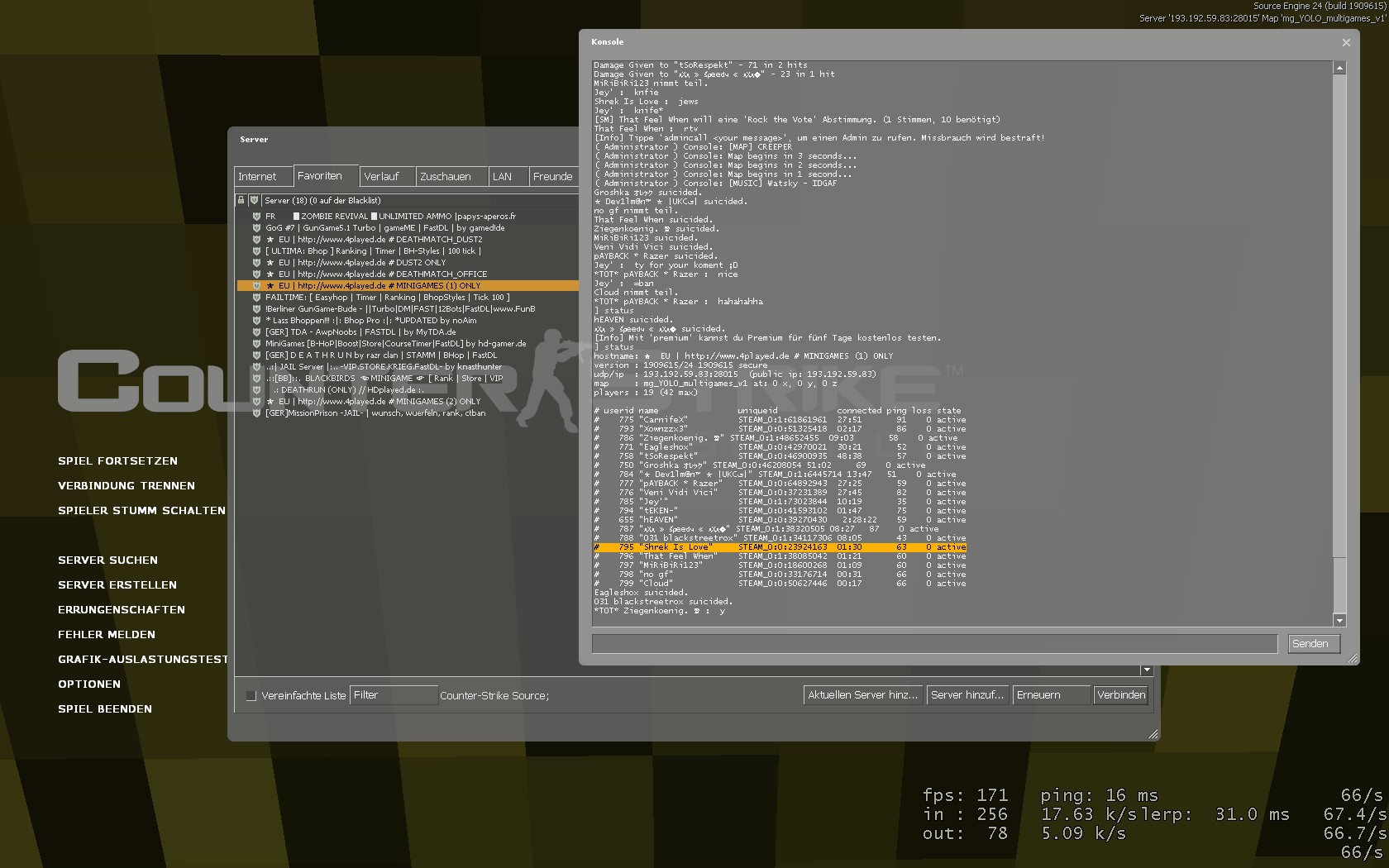The height and width of the screenshot is (868, 1389).
Task: Click VAC shield of highlighted MINIGAMES (1) server
Action: click(x=256, y=286)
